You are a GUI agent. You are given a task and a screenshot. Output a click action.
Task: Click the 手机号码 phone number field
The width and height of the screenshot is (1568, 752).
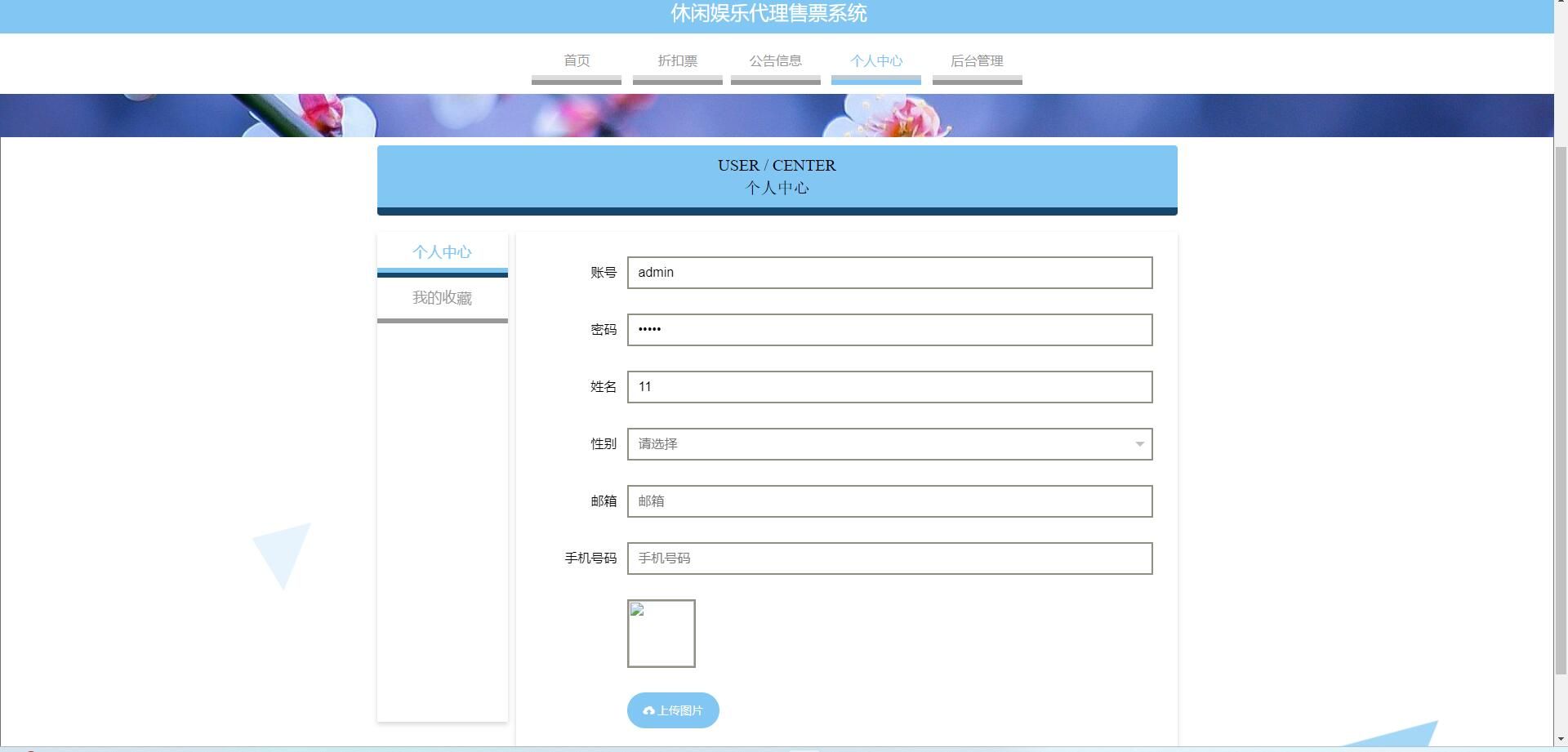[x=889, y=558]
